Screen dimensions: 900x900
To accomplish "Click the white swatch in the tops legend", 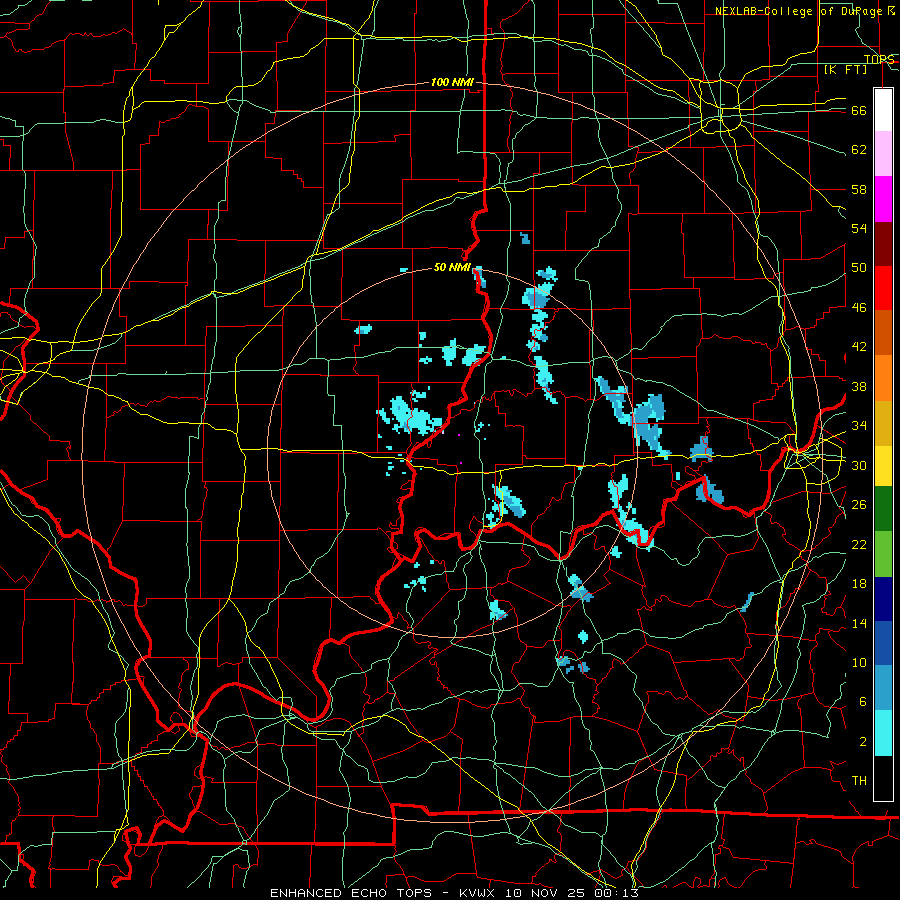I will [883, 110].
